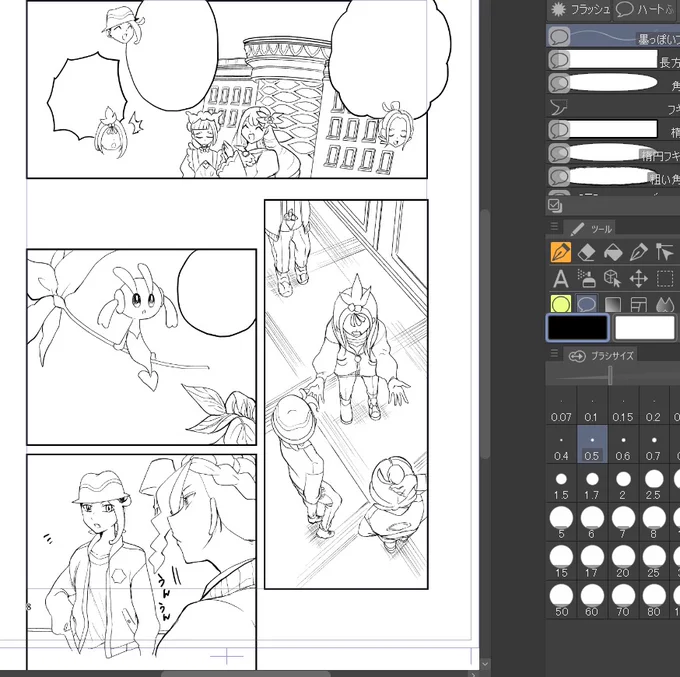This screenshot has height=677, width=680.
Task: Select the 楕円フキ ellipse balloon subtool
Action: pyautogui.click(x=613, y=154)
